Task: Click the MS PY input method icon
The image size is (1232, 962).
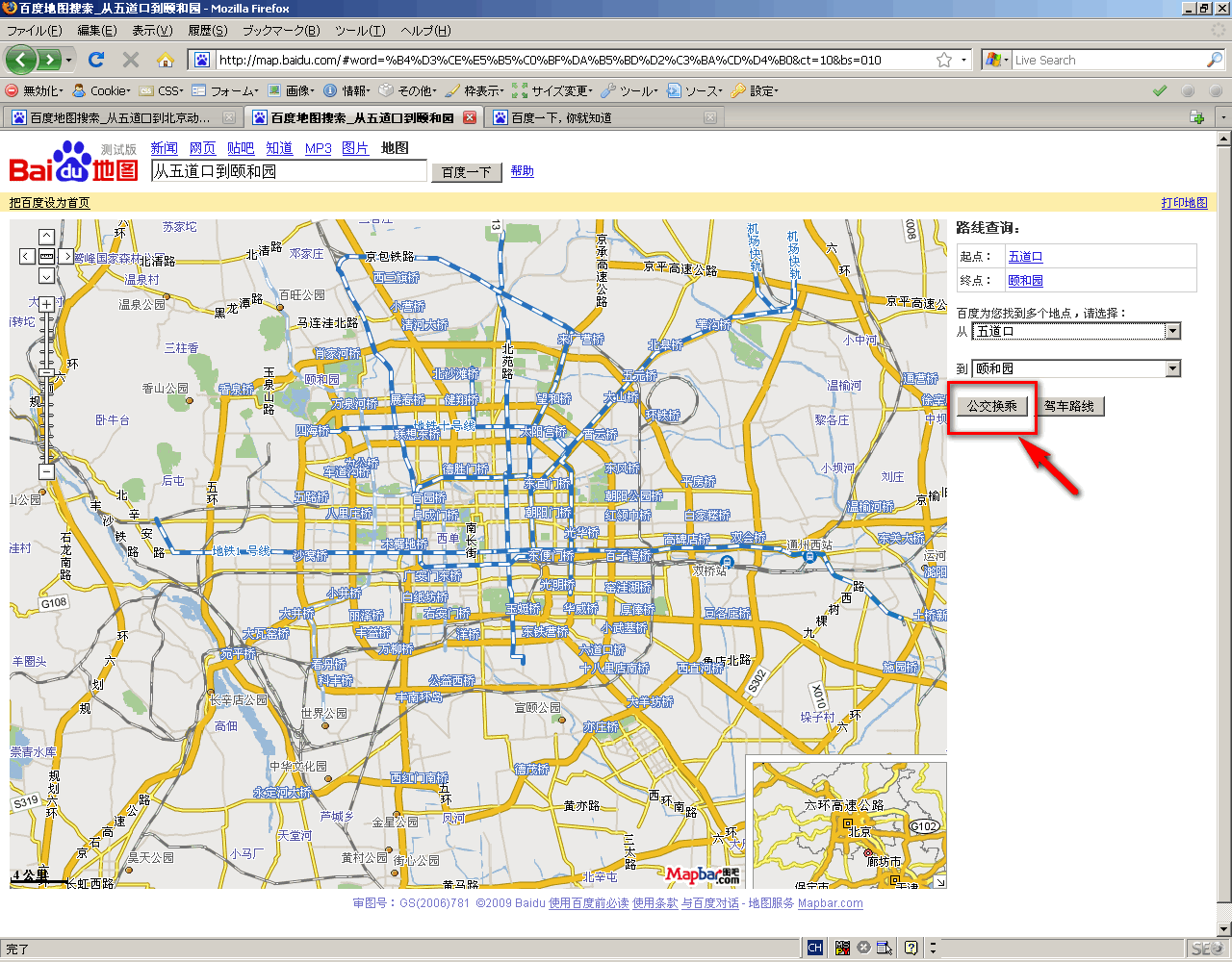Action: click(842, 948)
